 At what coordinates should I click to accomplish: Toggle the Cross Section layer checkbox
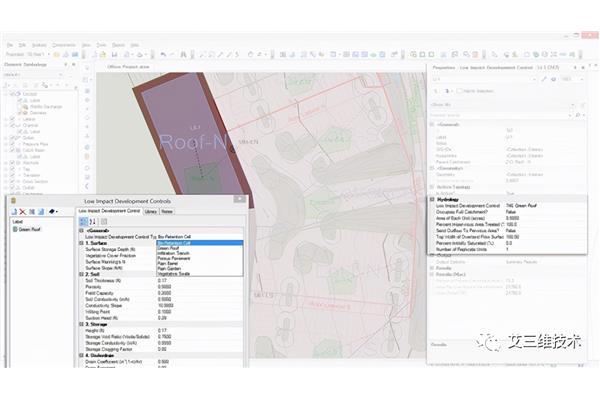[13, 181]
